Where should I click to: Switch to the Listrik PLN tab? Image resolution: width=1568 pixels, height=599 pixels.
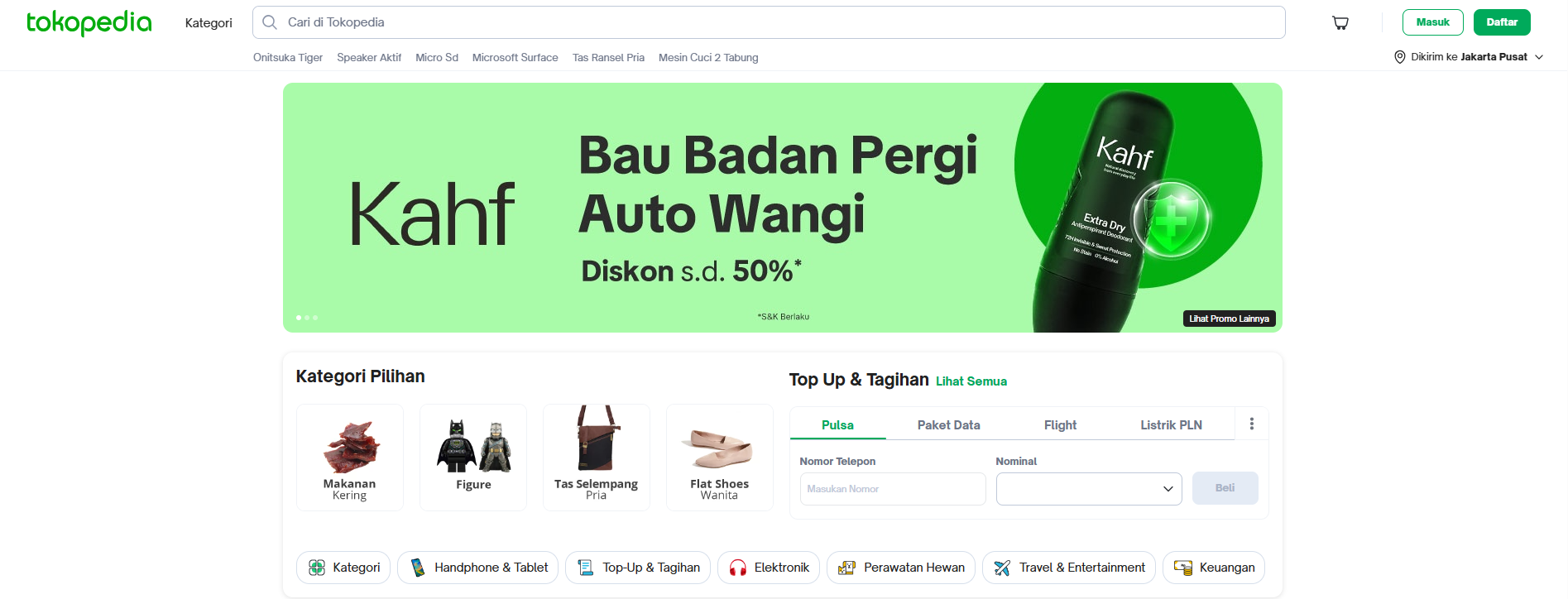point(1172,424)
